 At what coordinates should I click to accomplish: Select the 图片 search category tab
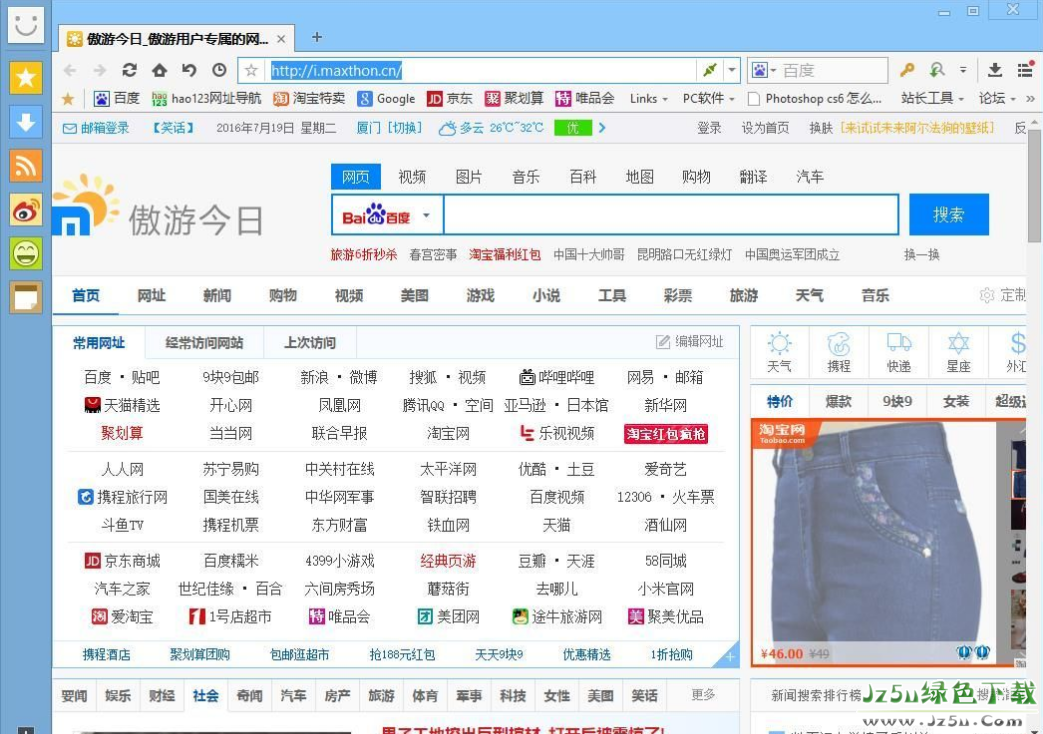coord(469,177)
